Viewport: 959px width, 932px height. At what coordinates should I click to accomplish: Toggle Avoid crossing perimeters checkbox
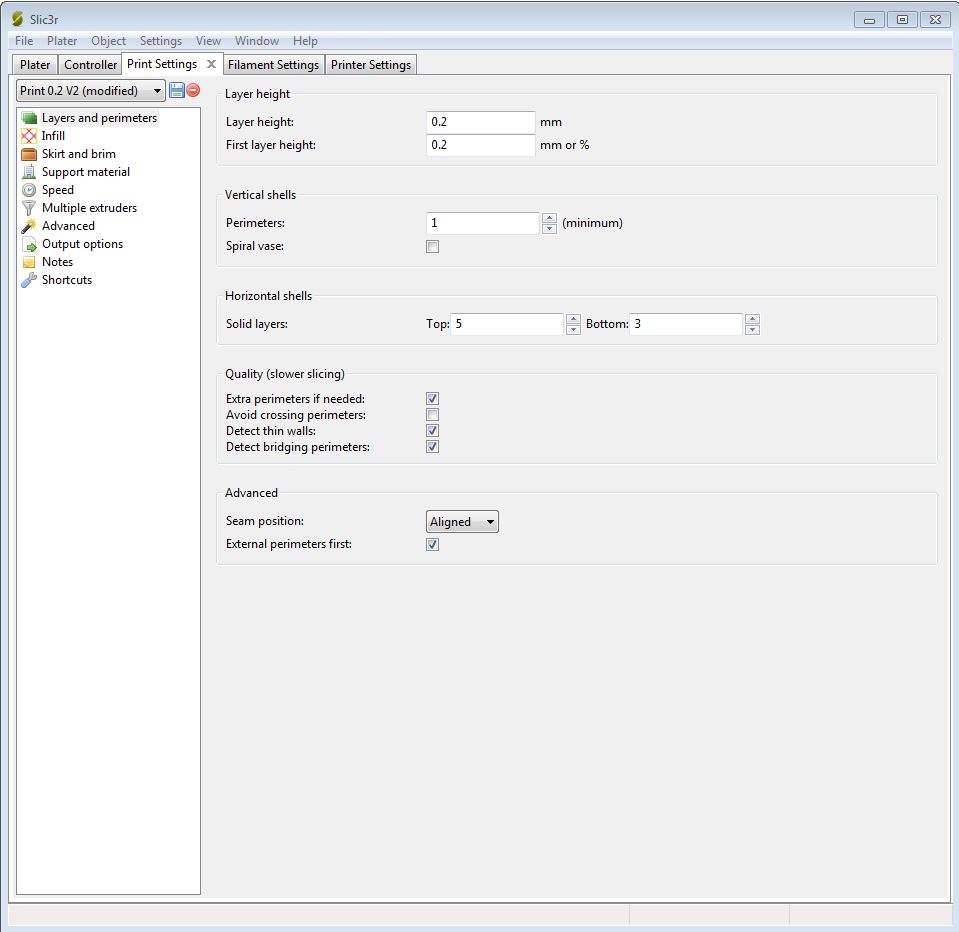point(432,415)
